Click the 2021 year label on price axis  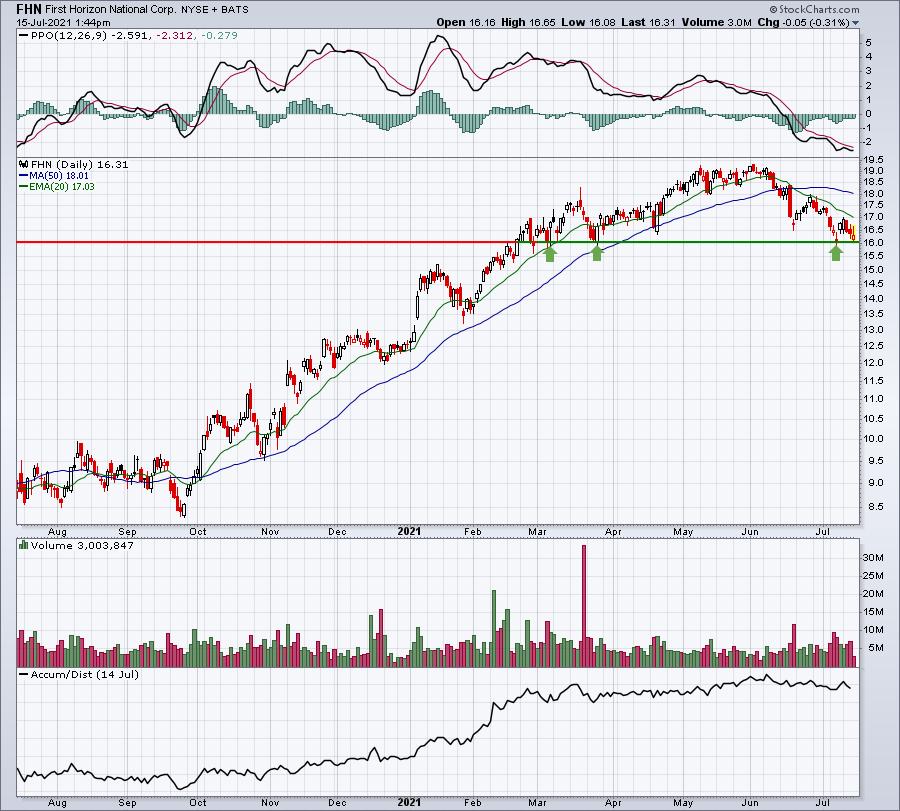(409, 531)
